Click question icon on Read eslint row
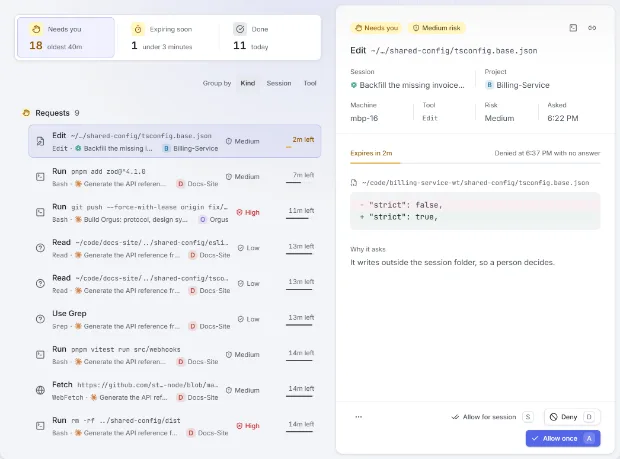 40,248
